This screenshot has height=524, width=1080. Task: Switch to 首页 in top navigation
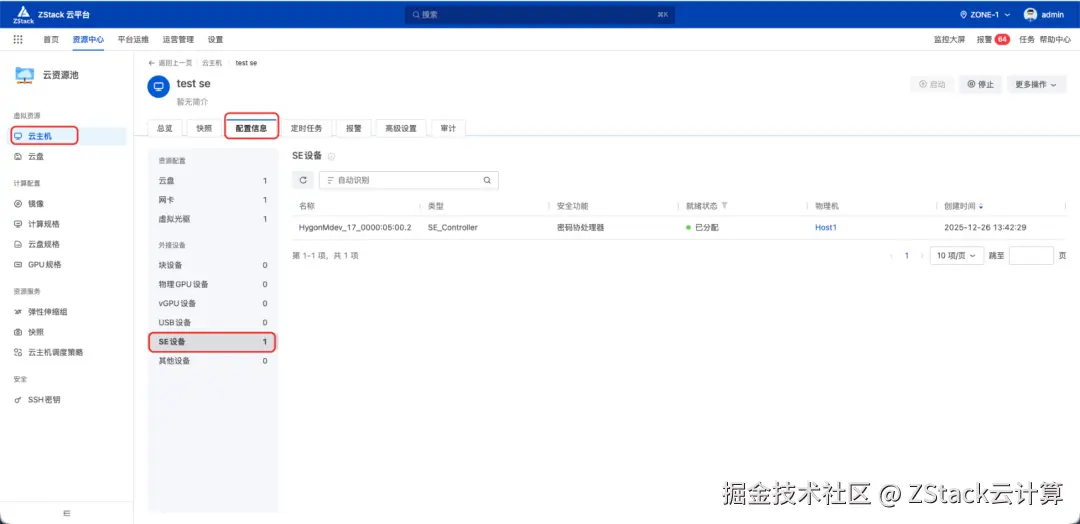pos(51,40)
